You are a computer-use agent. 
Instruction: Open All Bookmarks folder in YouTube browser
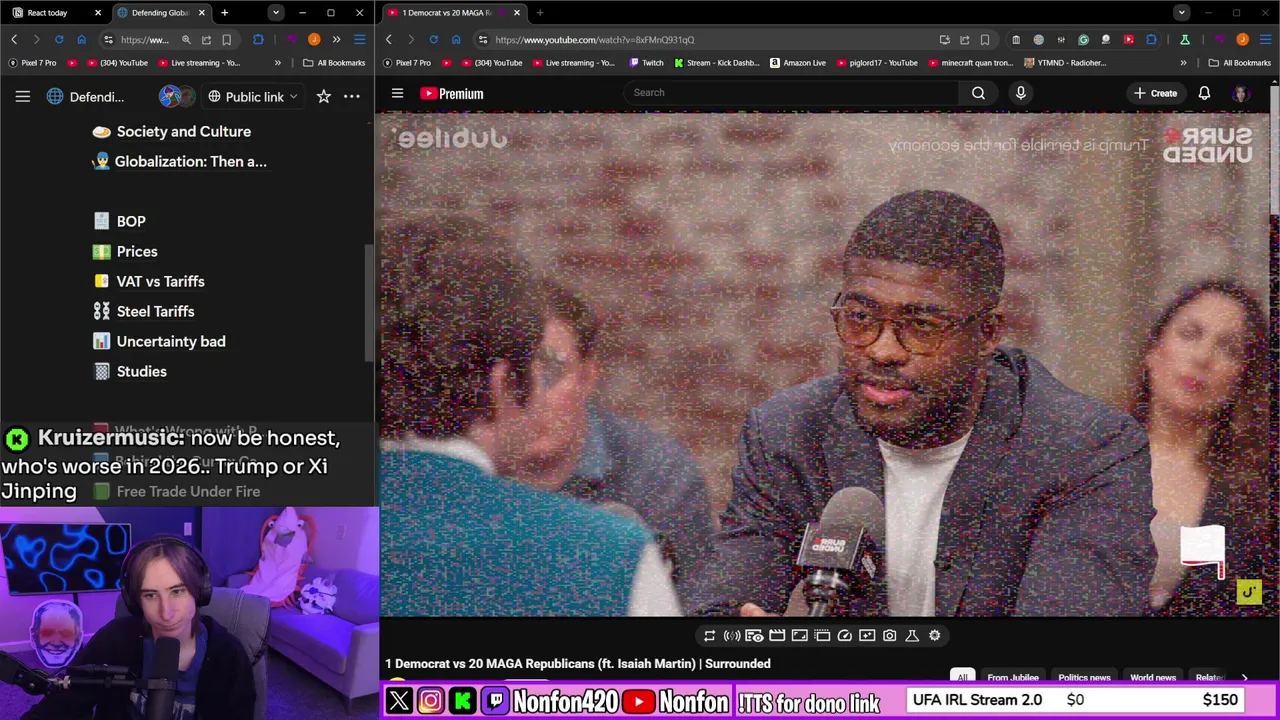click(1240, 63)
